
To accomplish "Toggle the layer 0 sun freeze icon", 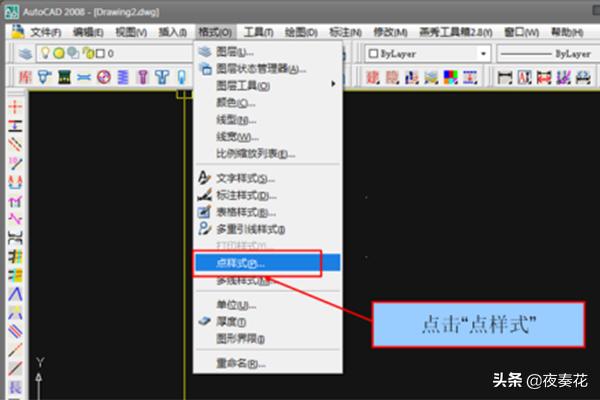I will click(59, 54).
